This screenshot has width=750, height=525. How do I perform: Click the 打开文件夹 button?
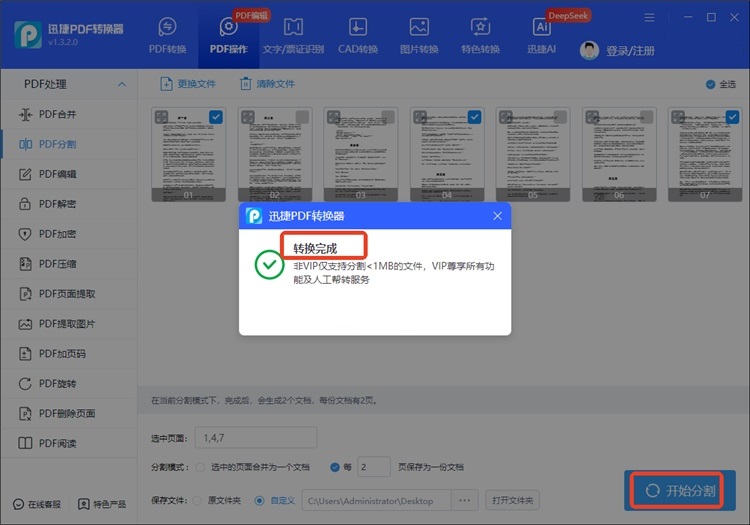coord(511,500)
